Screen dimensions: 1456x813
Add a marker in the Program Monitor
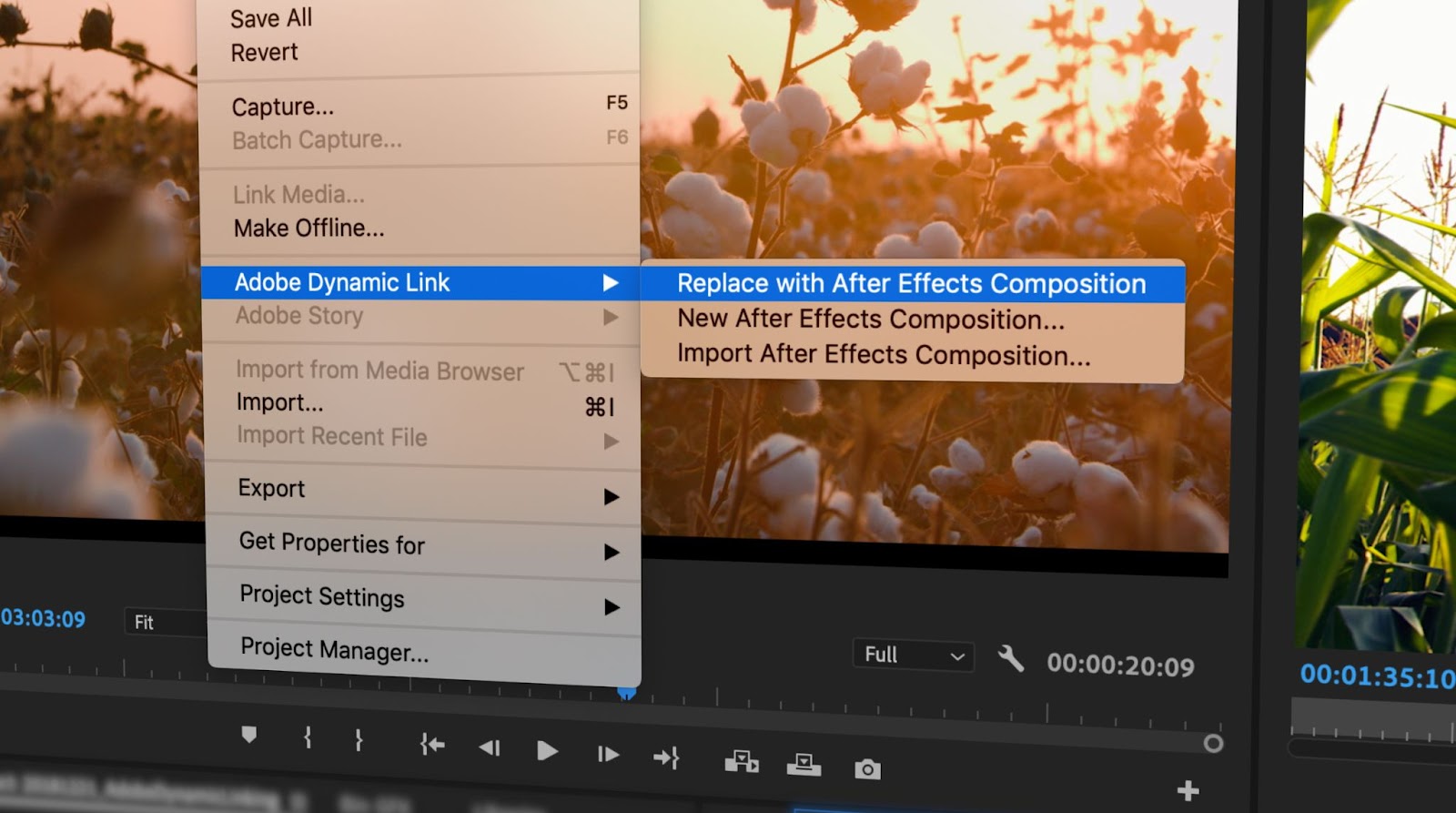pos(248,735)
